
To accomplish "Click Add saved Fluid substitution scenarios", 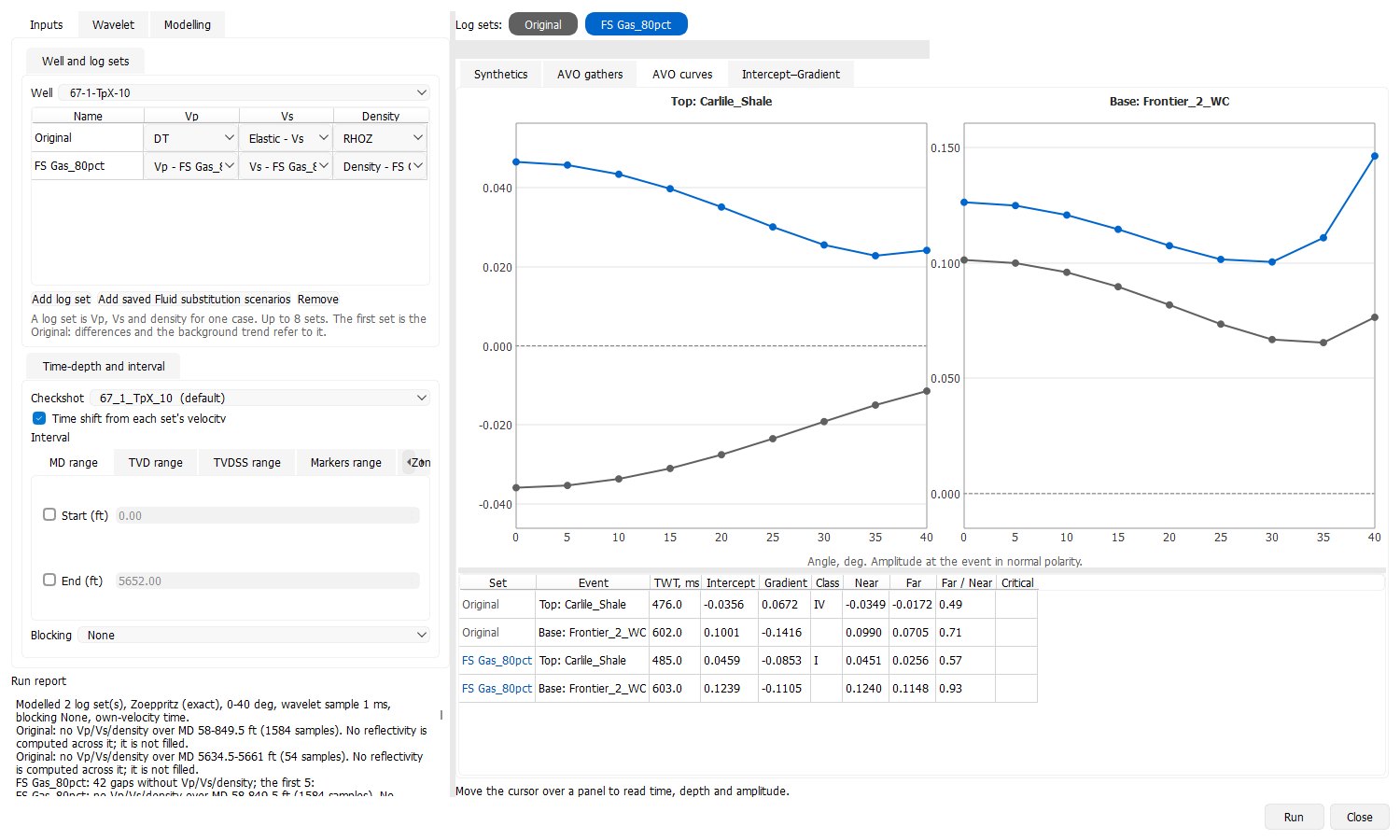I will [194, 300].
